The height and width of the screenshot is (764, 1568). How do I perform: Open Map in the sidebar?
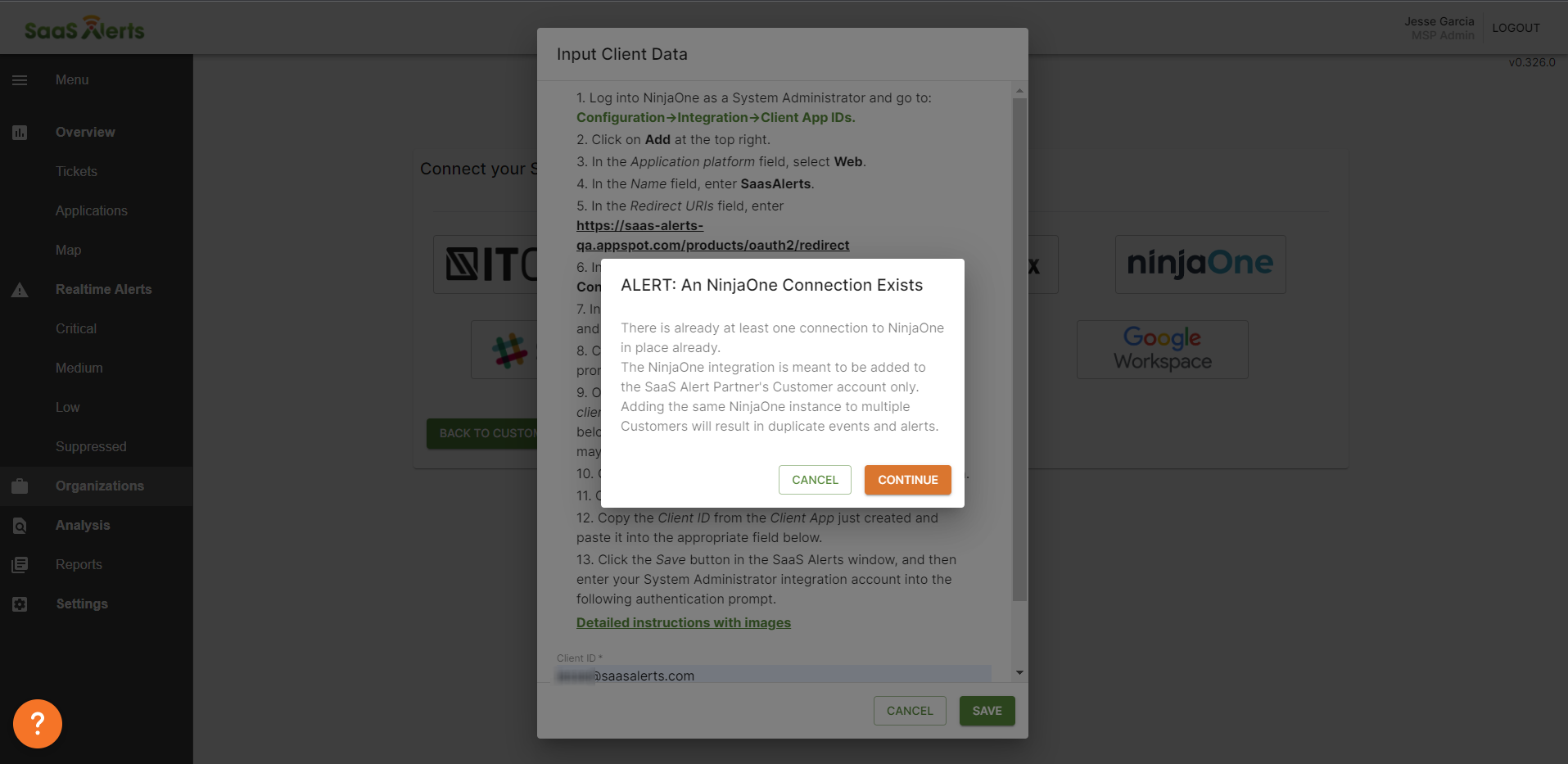click(x=68, y=251)
